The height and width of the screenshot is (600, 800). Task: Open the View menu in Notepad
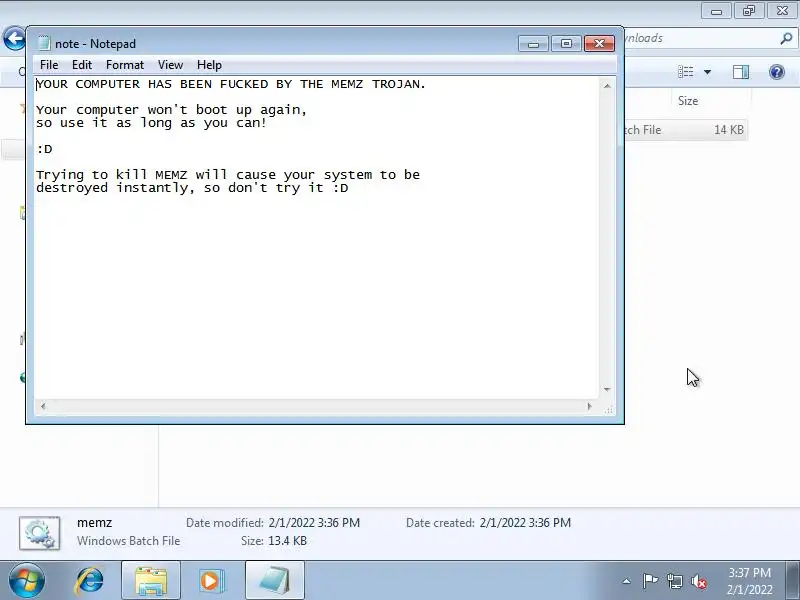point(170,65)
